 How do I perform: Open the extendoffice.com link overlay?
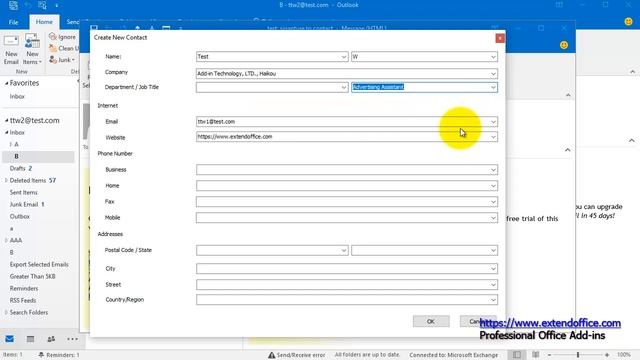tap(550, 323)
